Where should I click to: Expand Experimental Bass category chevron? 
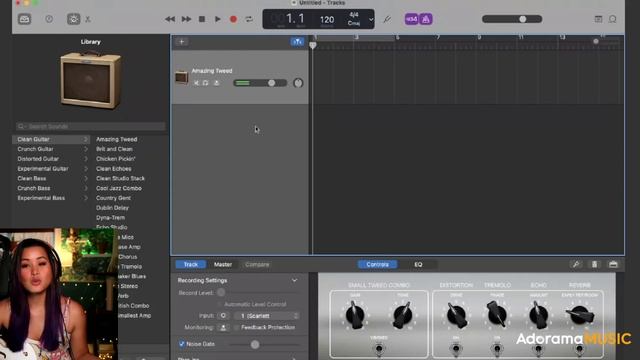click(x=86, y=198)
